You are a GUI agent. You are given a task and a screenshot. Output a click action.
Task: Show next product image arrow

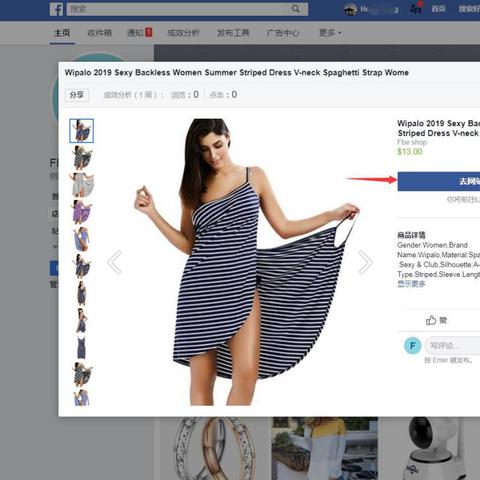(x=365, y=262)
